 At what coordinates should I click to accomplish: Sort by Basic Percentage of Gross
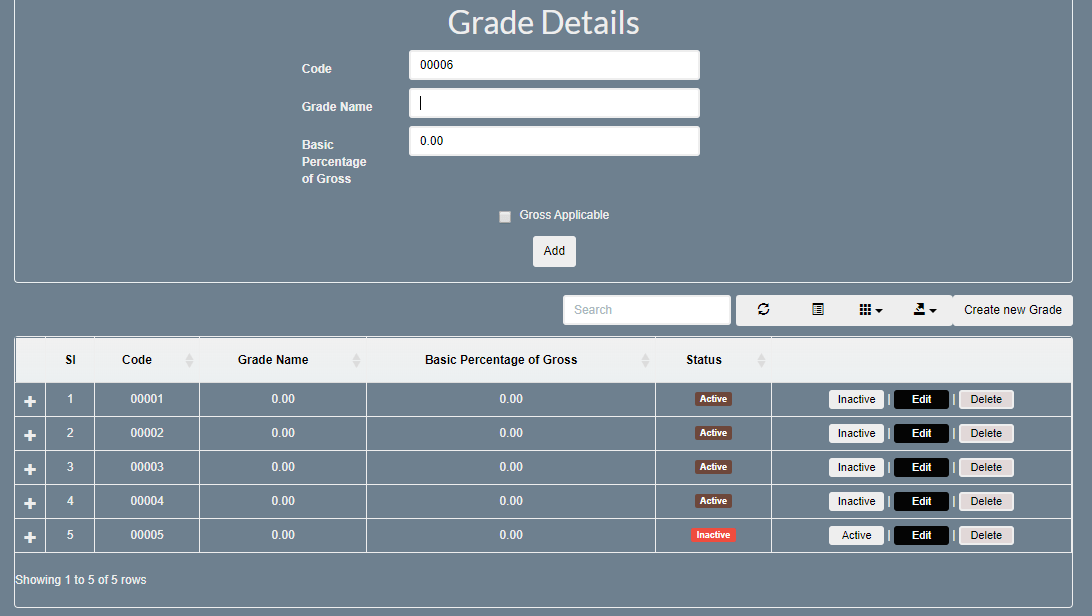[x=644, y=360]
